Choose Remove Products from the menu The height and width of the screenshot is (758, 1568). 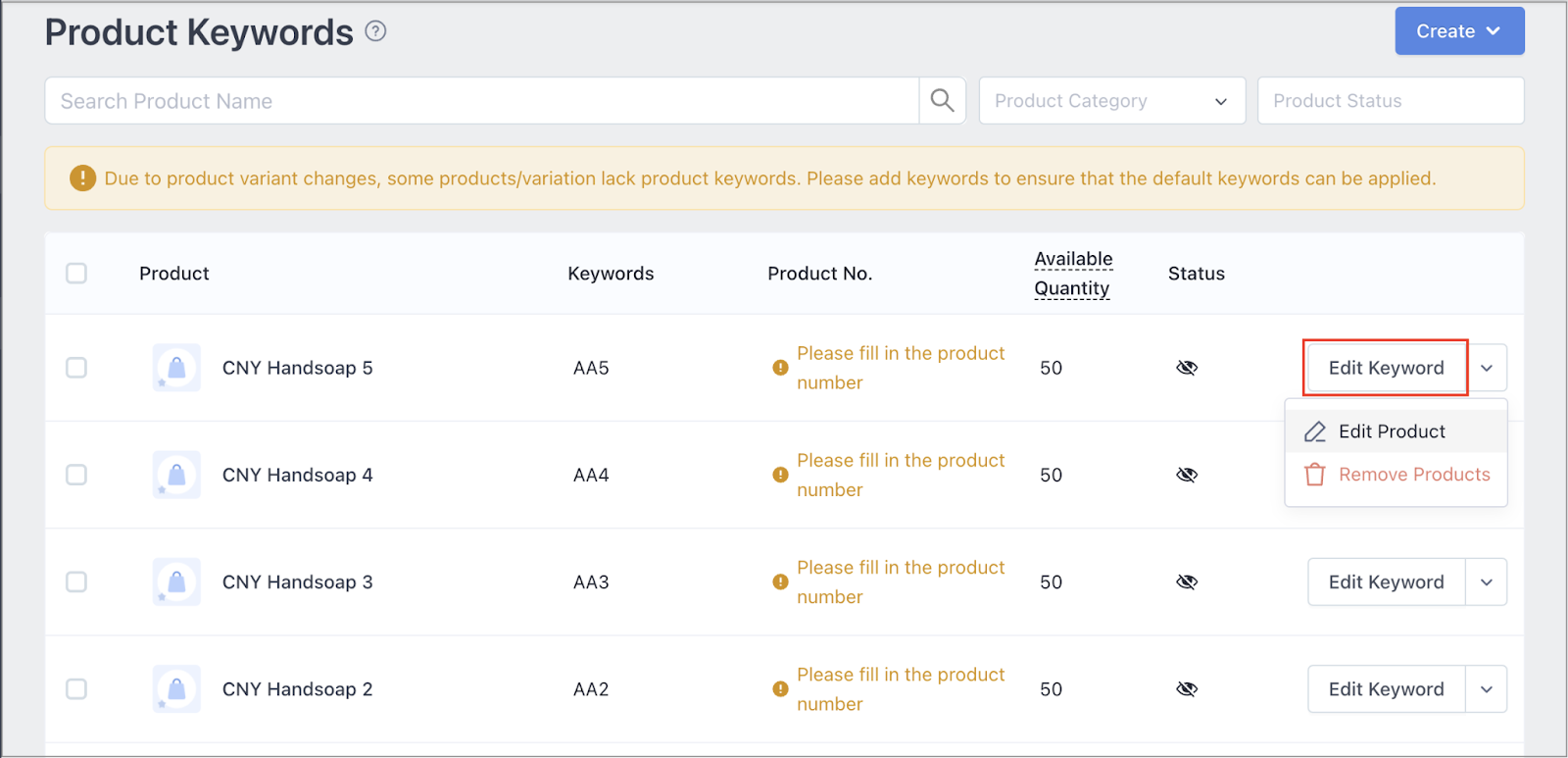pyautogui.click(x=1396, y=475)
